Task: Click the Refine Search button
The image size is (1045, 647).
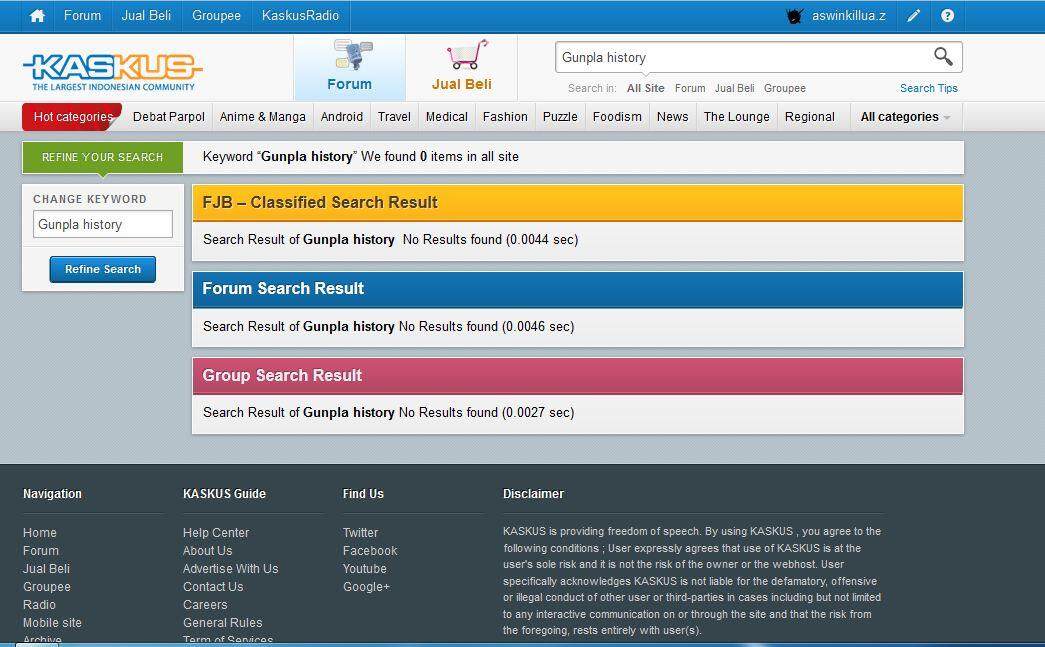Action: [x=103, y=269]
